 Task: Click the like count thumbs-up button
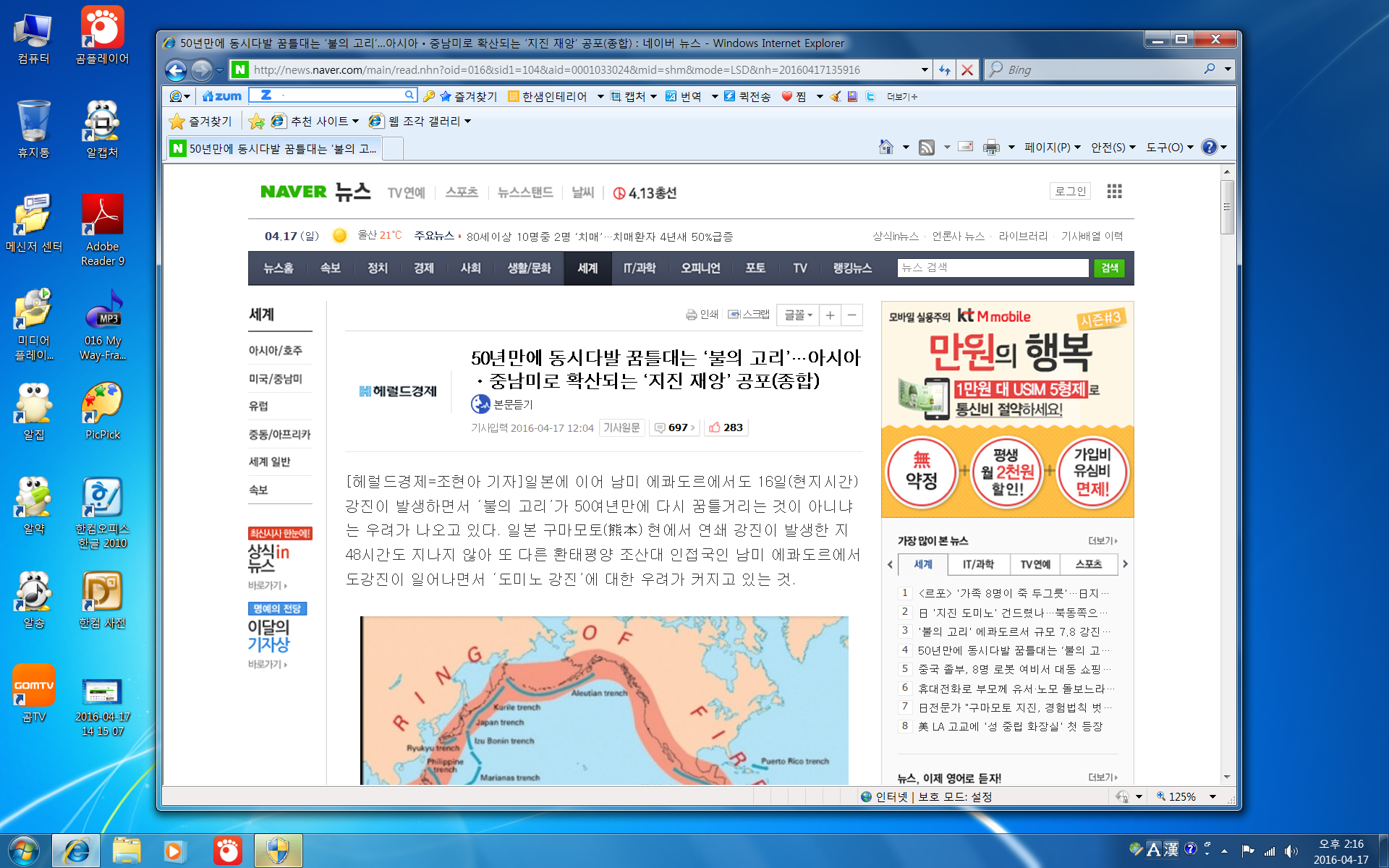point(726,427)
